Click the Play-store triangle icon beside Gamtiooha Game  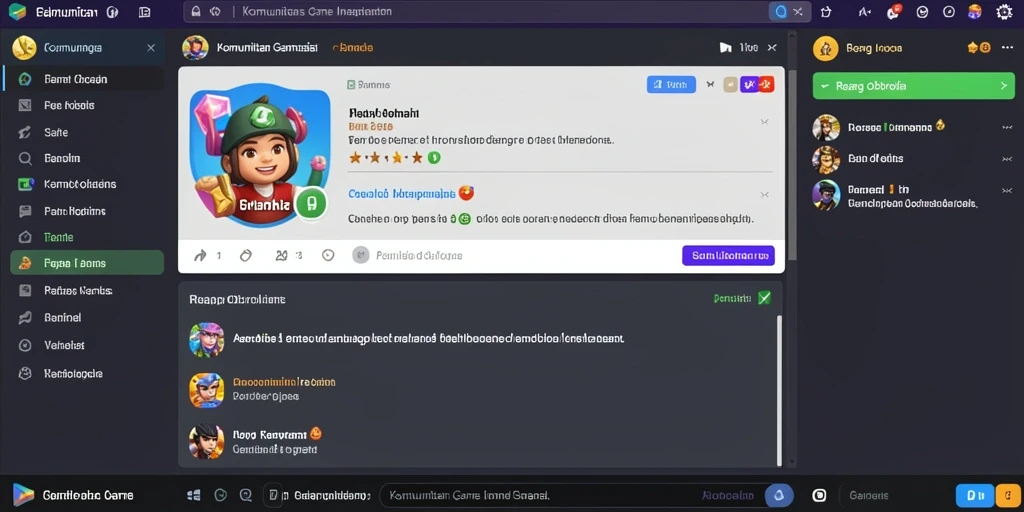click(x=22, y=496)
